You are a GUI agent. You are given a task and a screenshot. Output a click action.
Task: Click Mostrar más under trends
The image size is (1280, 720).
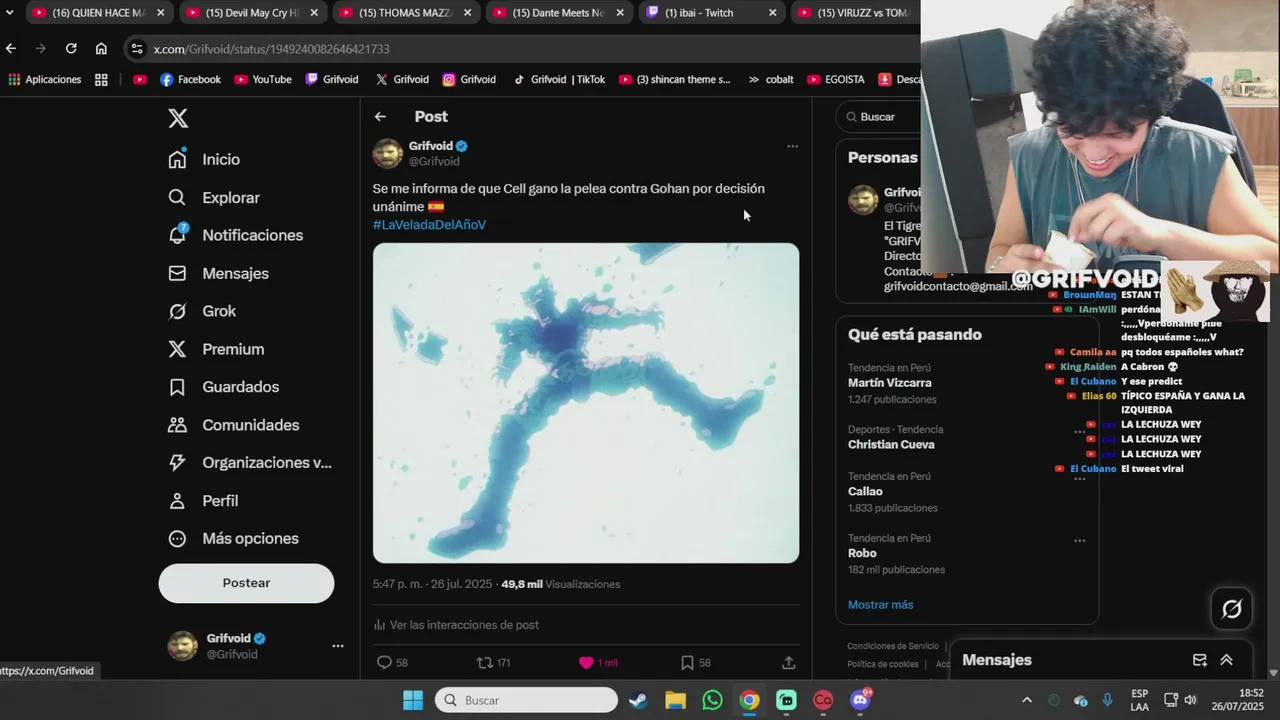coord(880,605)
